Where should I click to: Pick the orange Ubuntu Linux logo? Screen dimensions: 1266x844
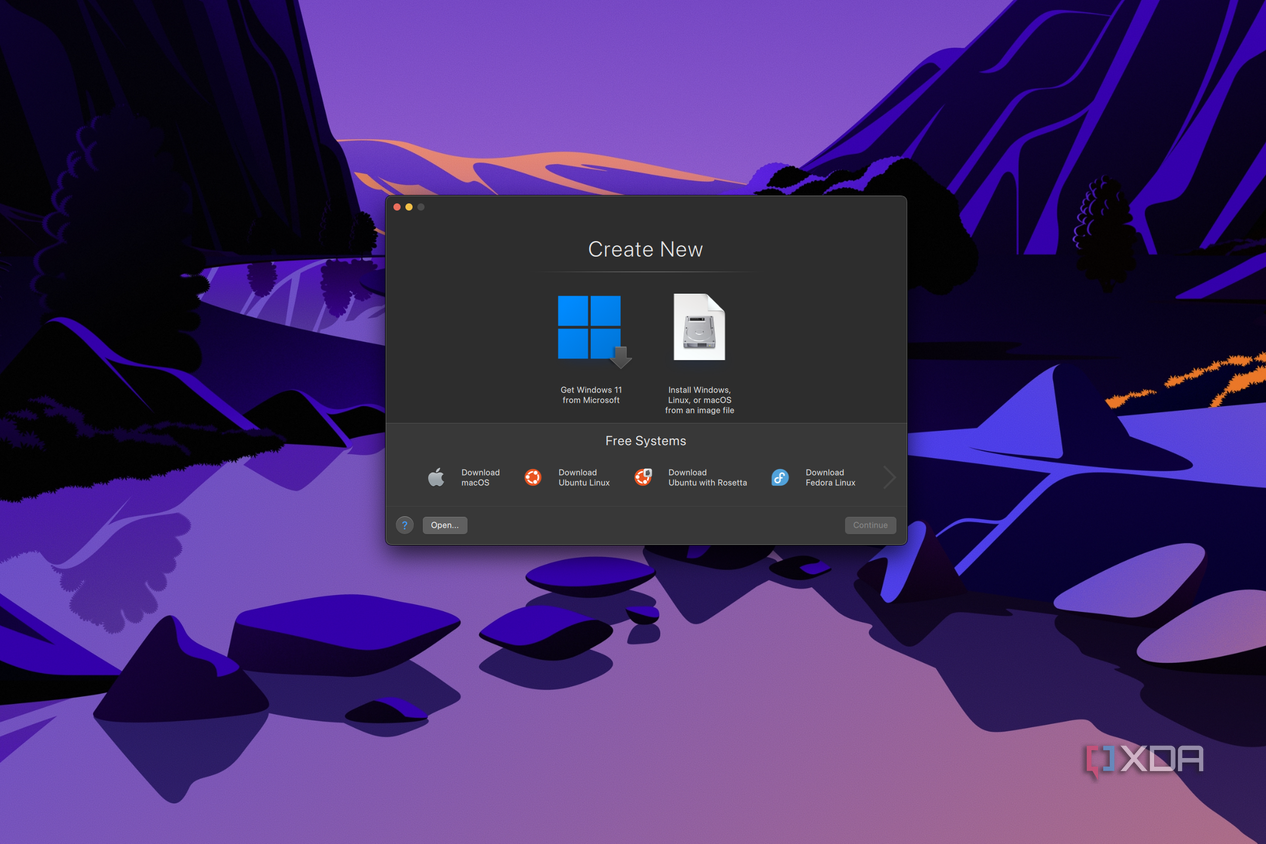tap(533, 478)
